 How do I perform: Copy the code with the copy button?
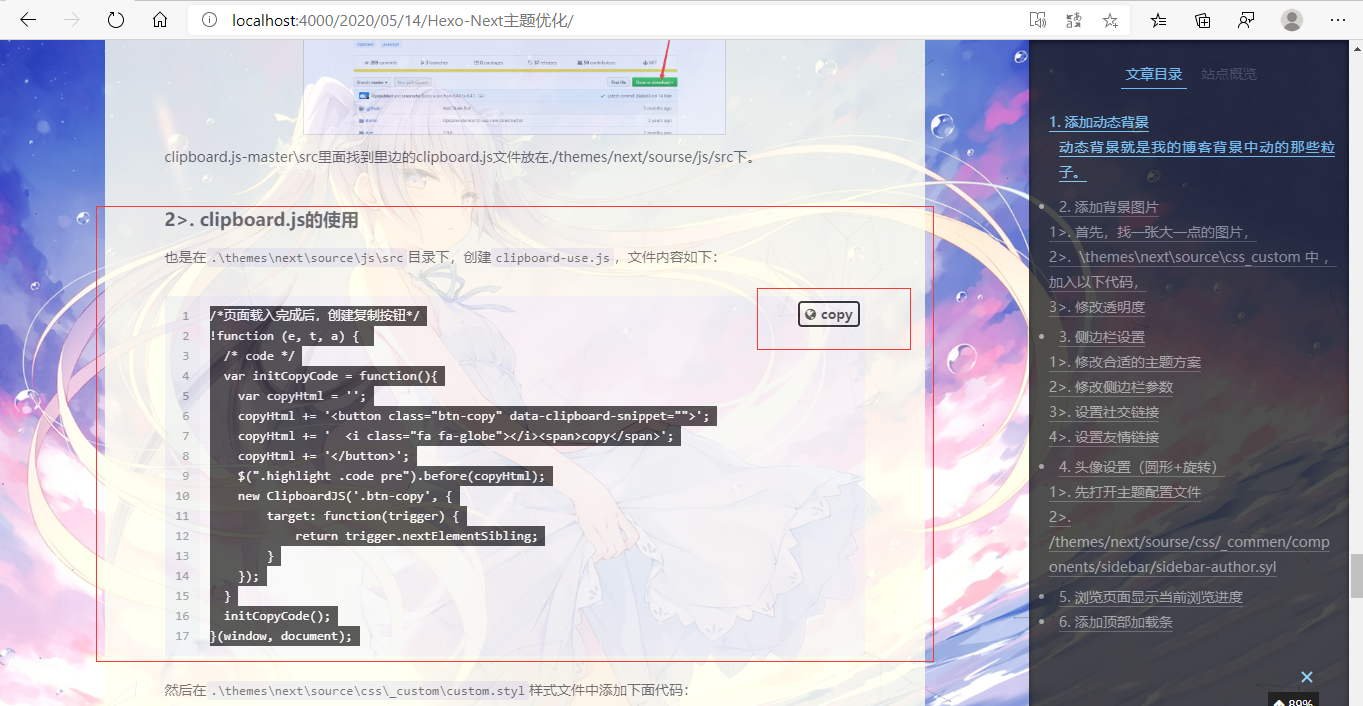(829, 314)
